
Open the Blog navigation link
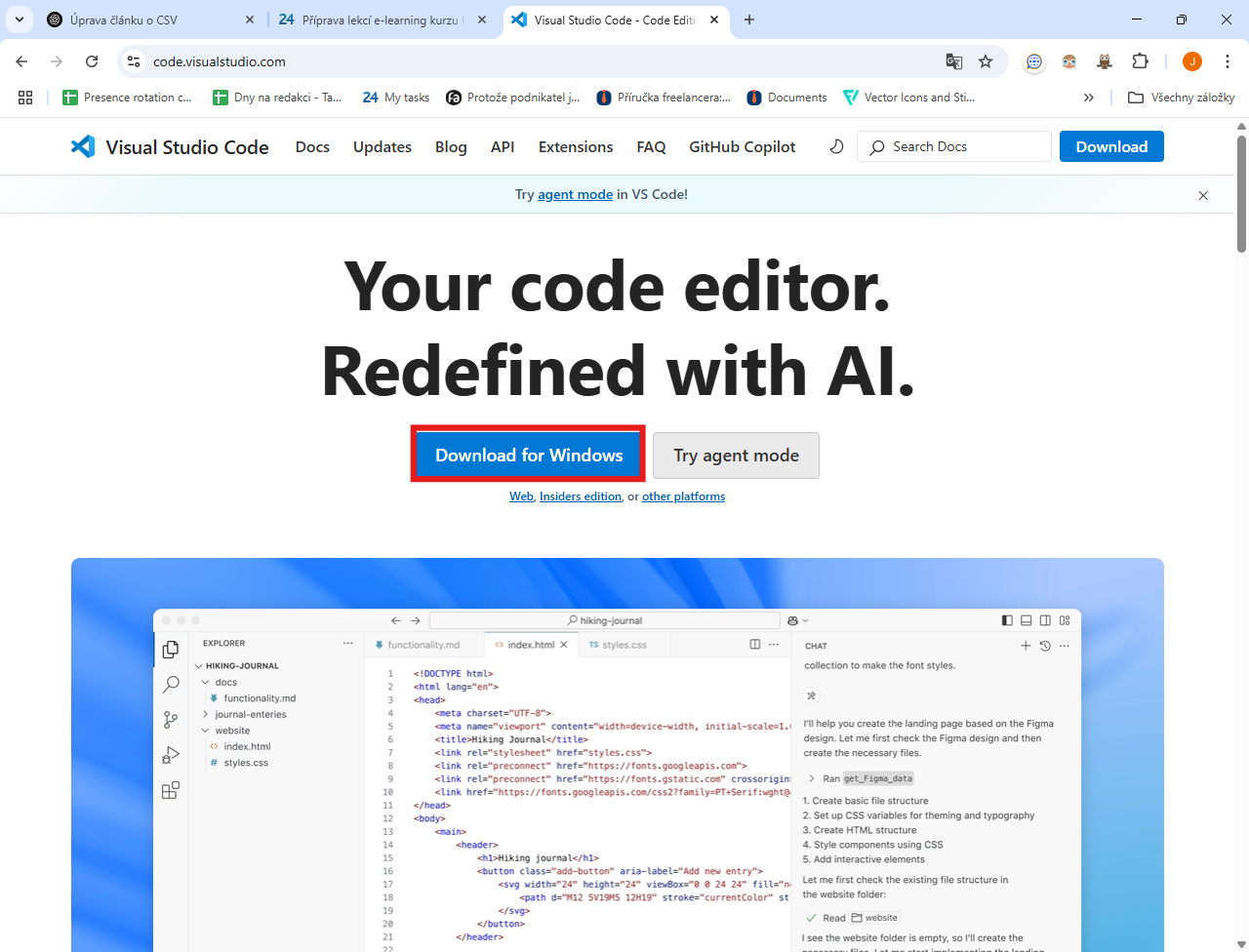click(x=451, y=147)
